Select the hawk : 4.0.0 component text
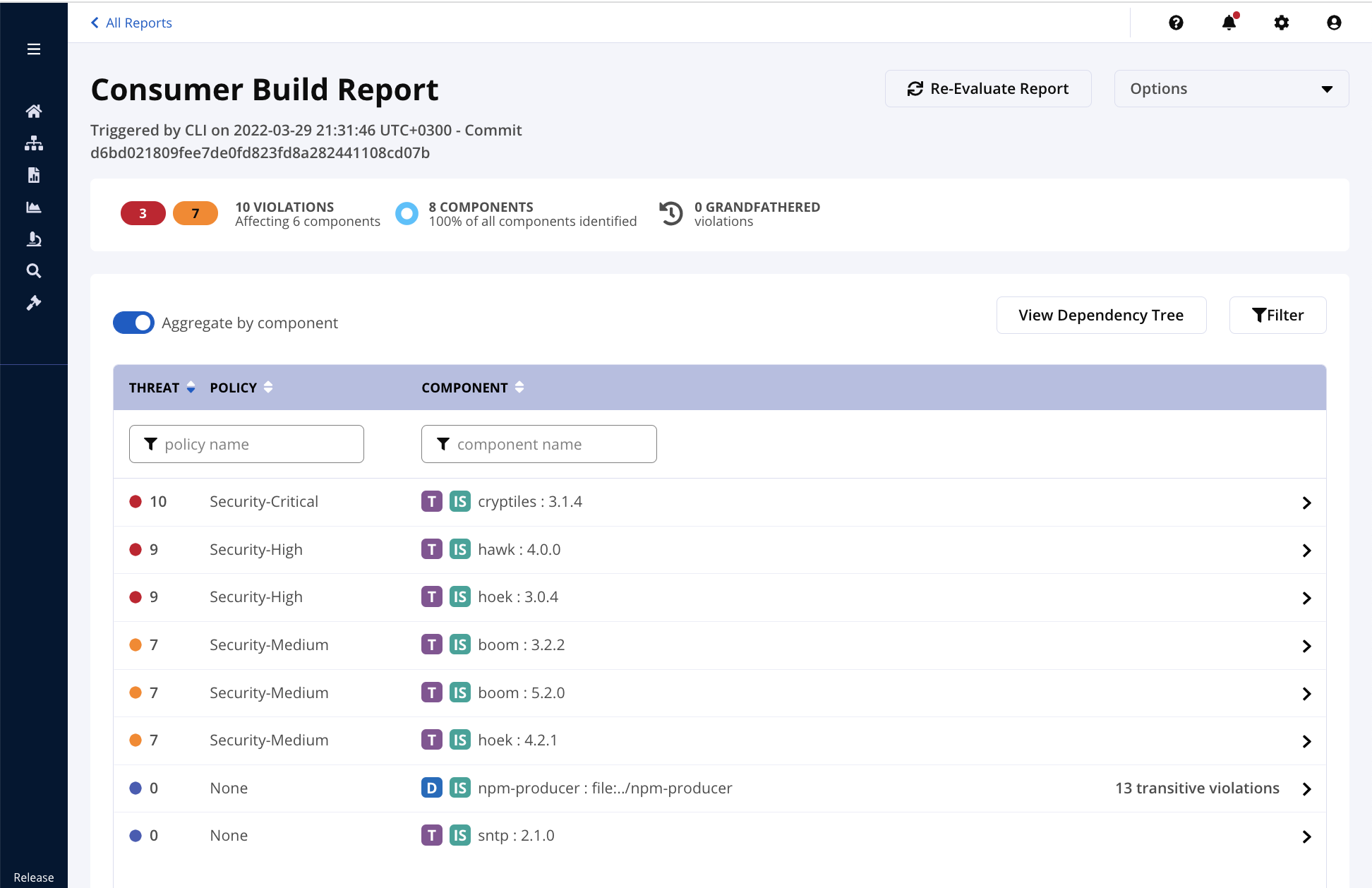This screenshot has height=888, width=1372. pyautogui.click(x=519, y=549)
